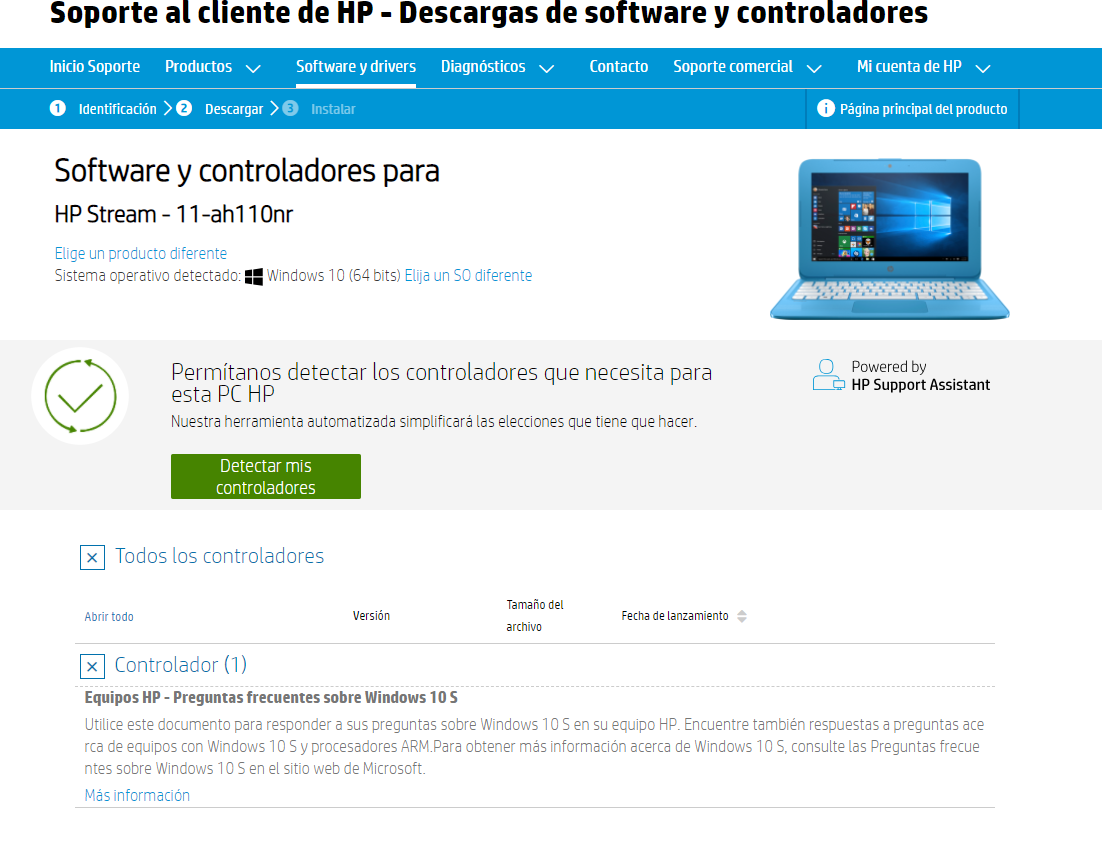Image resolution: width=1102 pixels, height=855 pixels.
Task: Open the Soporte comercial menu
Action: [x=732, y=67]
